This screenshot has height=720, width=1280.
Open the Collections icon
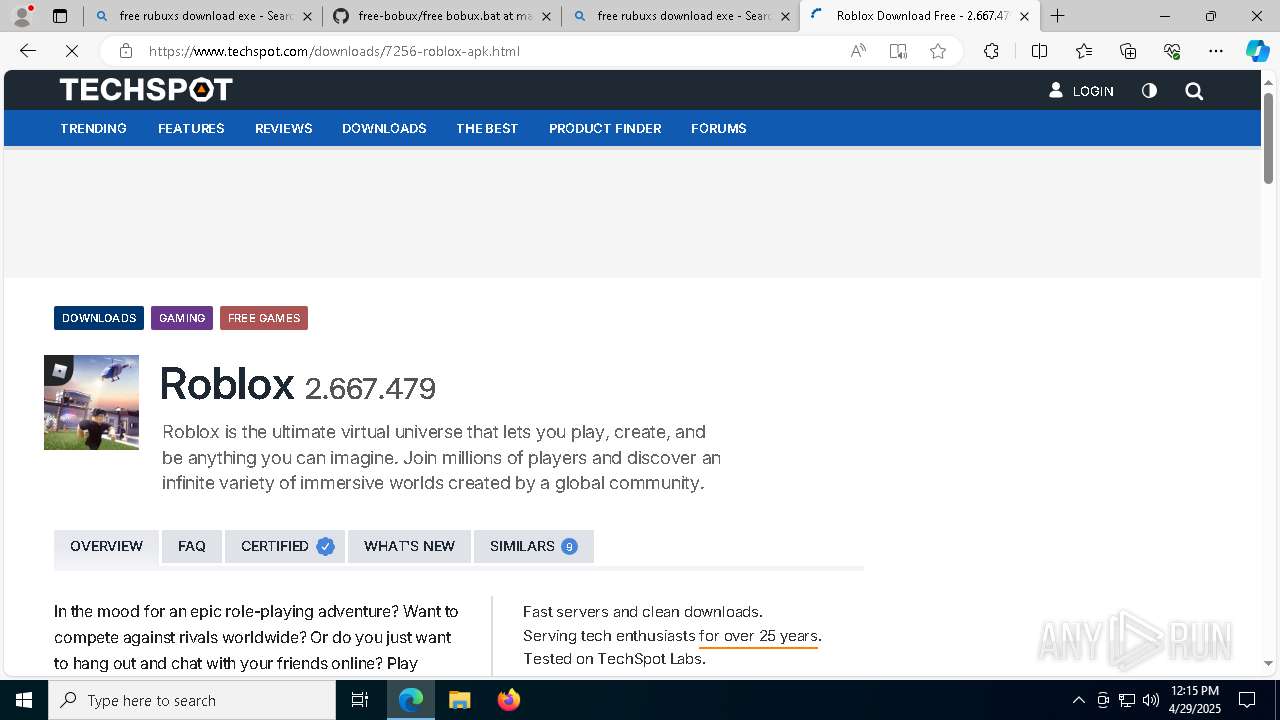coord(1128,51)
